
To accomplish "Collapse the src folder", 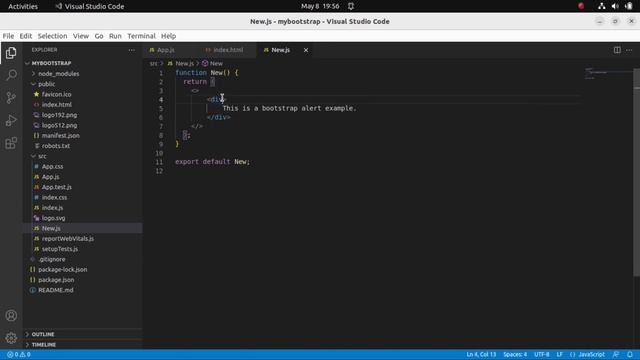I will click(x=42, y=156).
